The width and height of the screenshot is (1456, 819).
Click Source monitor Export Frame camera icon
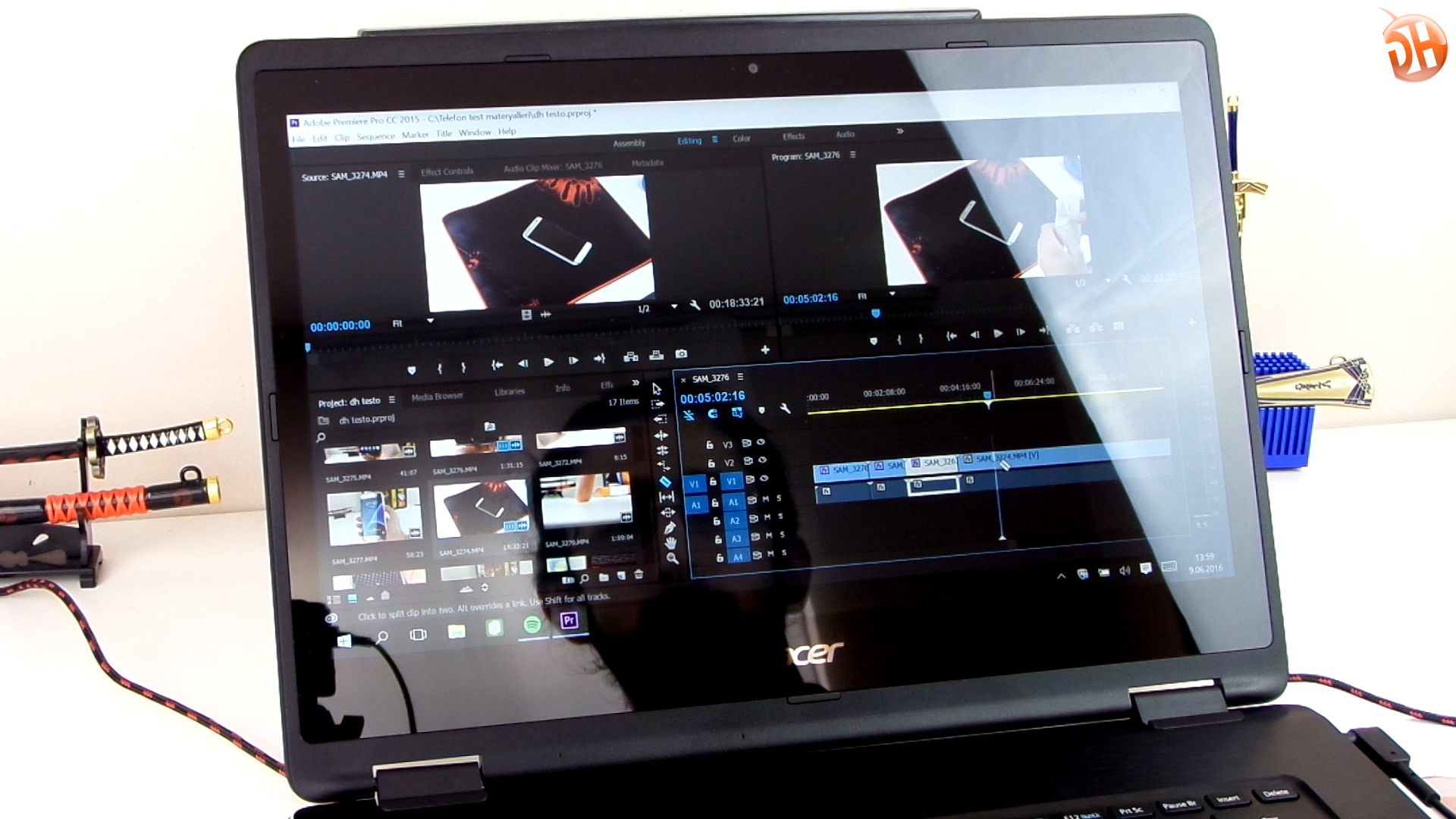[x=681, y=354]
